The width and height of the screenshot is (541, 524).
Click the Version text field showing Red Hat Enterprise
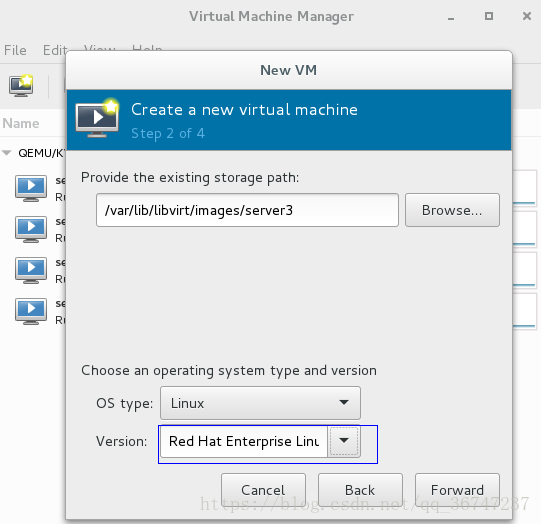pos(244,441)
